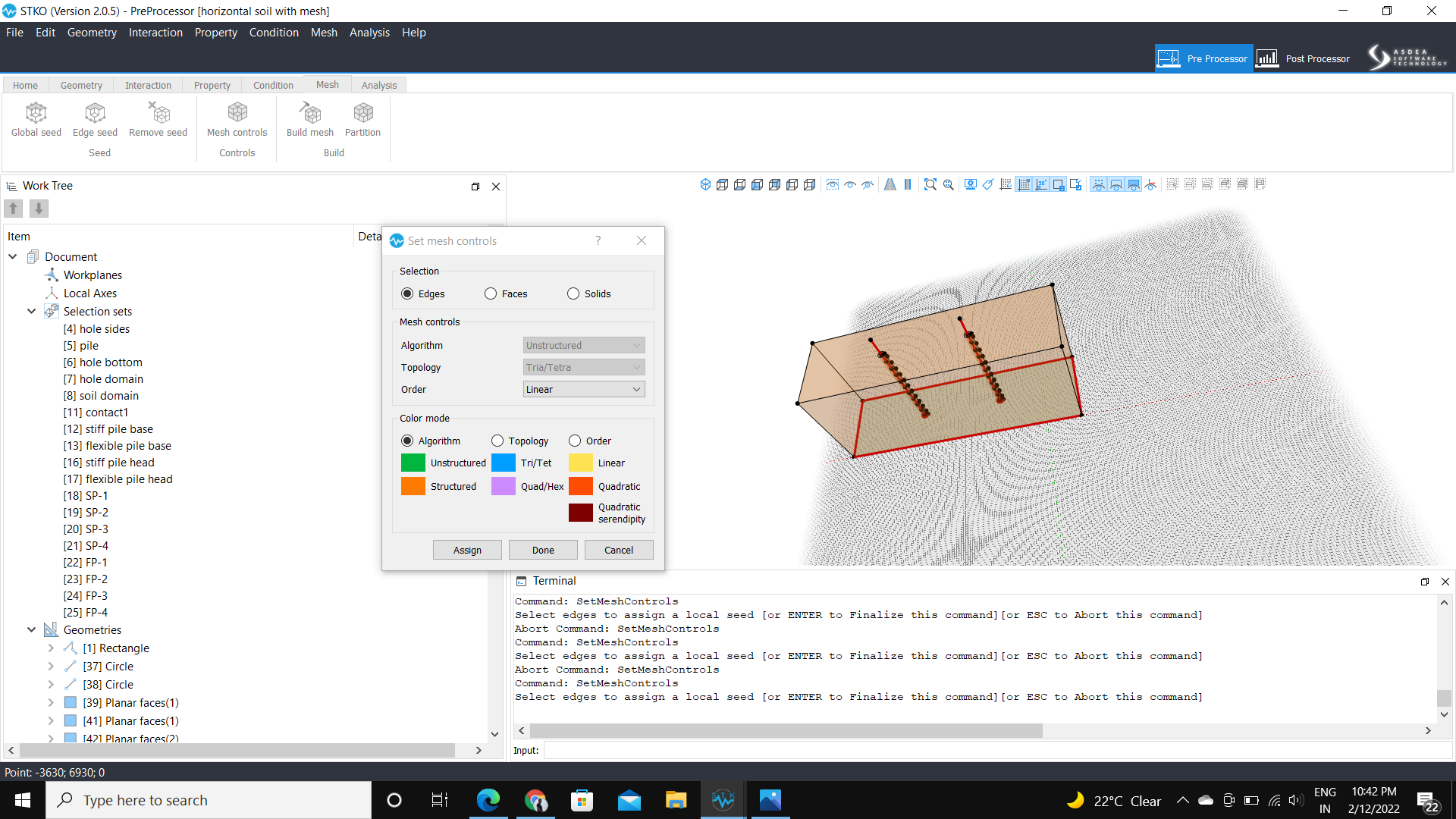1456x819 pixels.
Task: Click help question mark in dialog
Action: 598,240
